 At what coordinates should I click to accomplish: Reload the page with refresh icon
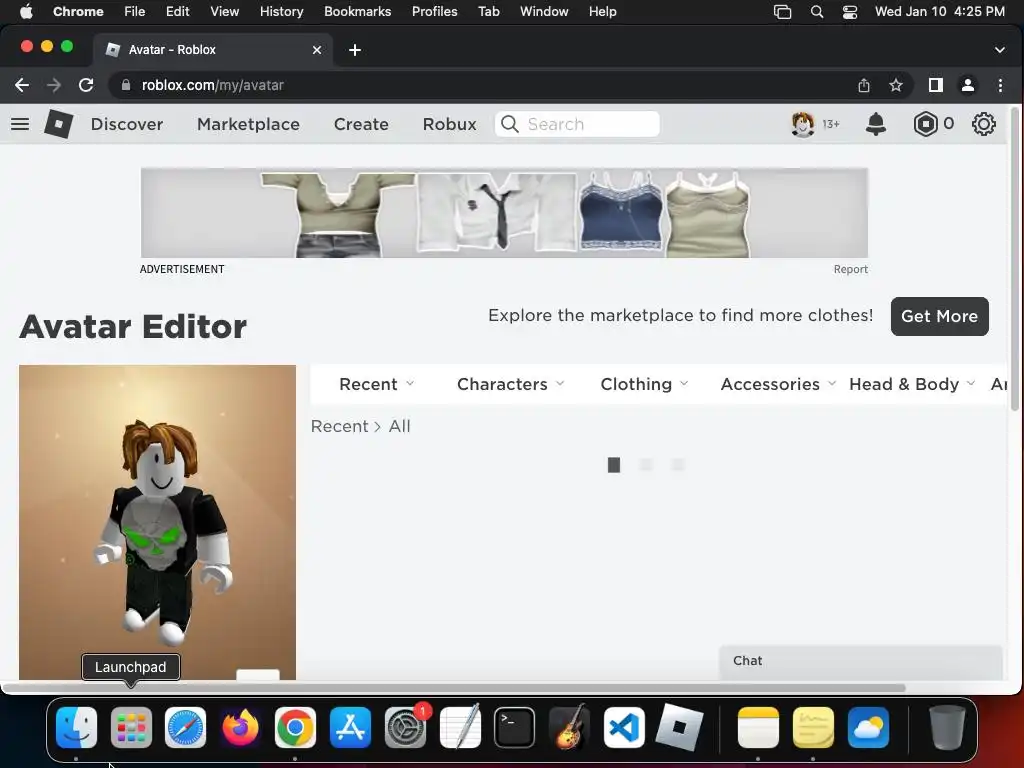pos(86,85)
